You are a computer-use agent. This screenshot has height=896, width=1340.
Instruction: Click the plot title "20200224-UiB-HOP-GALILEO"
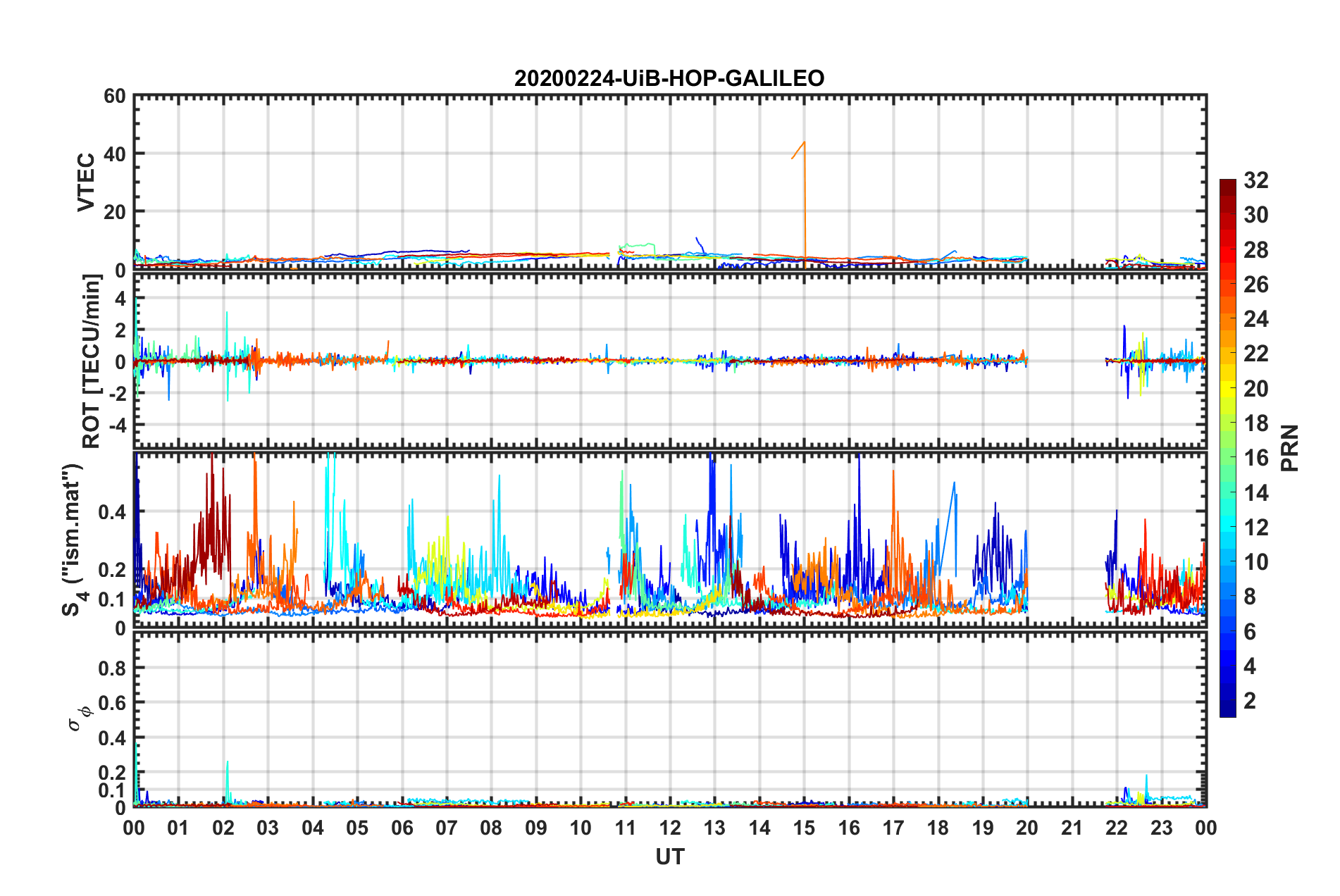coord(669,77)
